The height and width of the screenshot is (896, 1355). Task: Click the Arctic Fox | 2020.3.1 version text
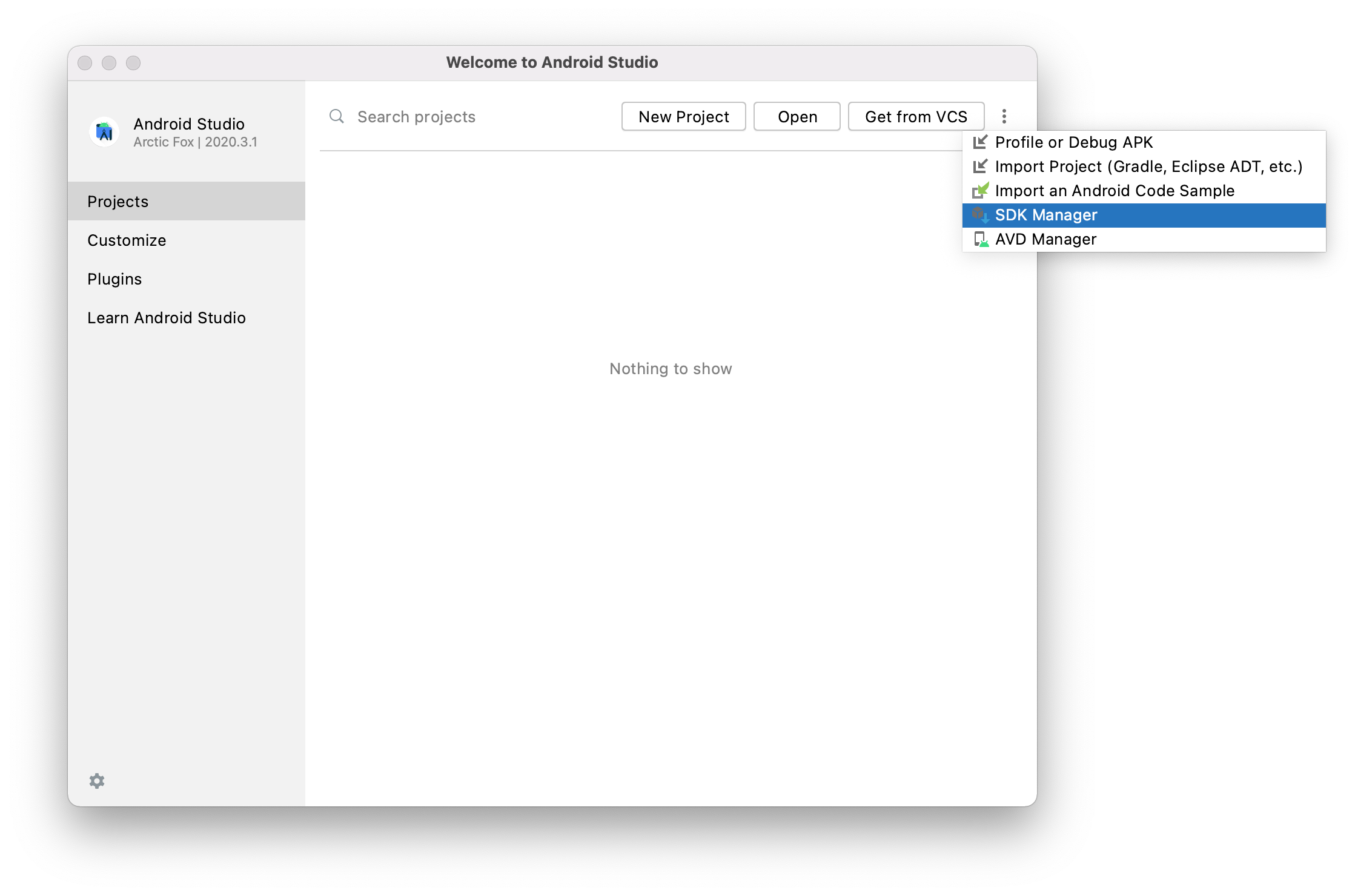pos(195,142)
